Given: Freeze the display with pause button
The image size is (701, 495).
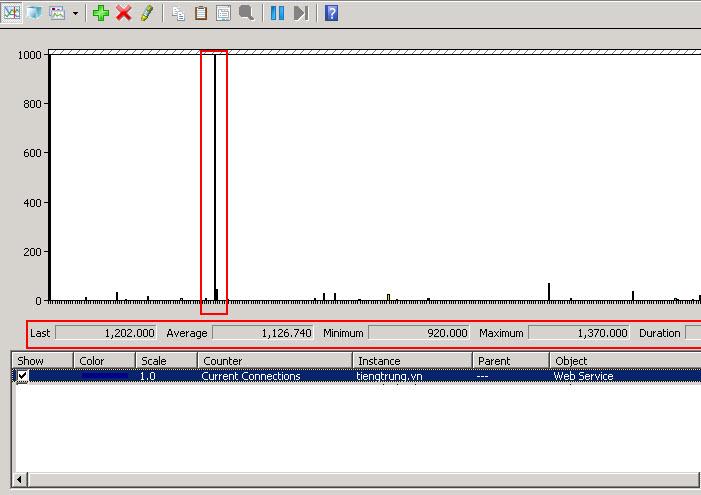Looking at the screenshot, I should [x=277, y=13].
